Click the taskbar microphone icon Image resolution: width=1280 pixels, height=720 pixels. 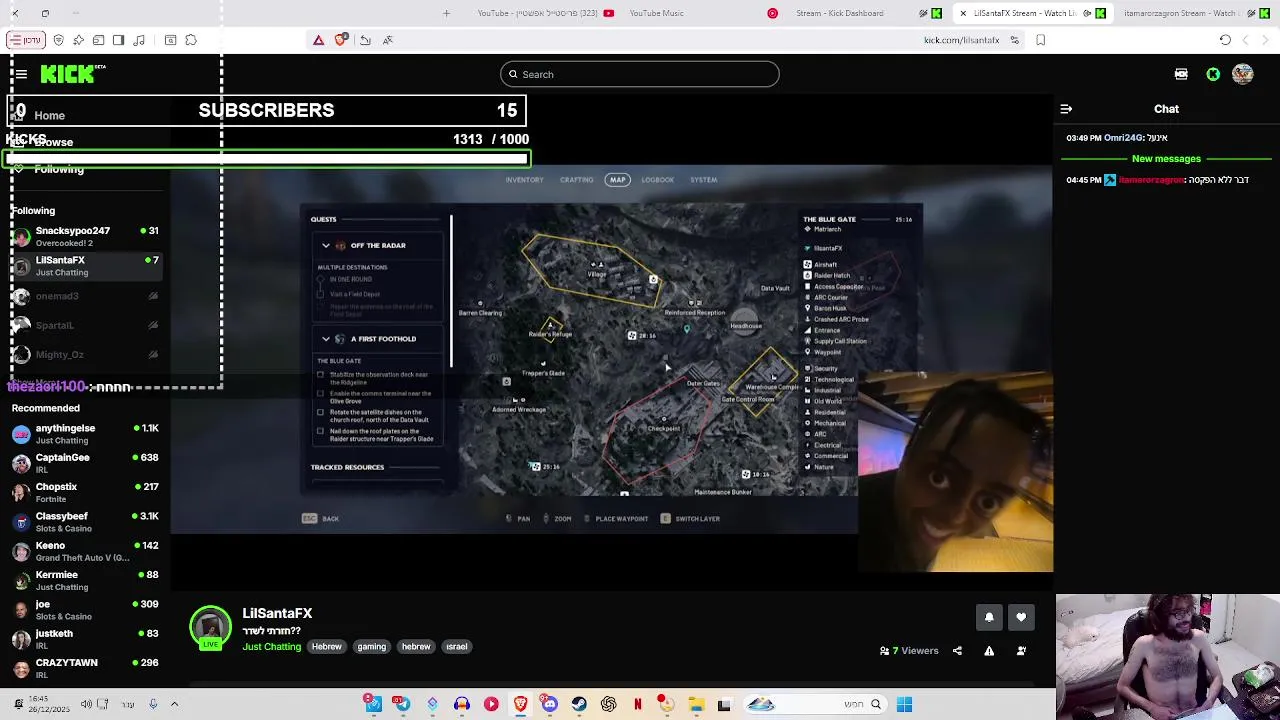[153, 704]
